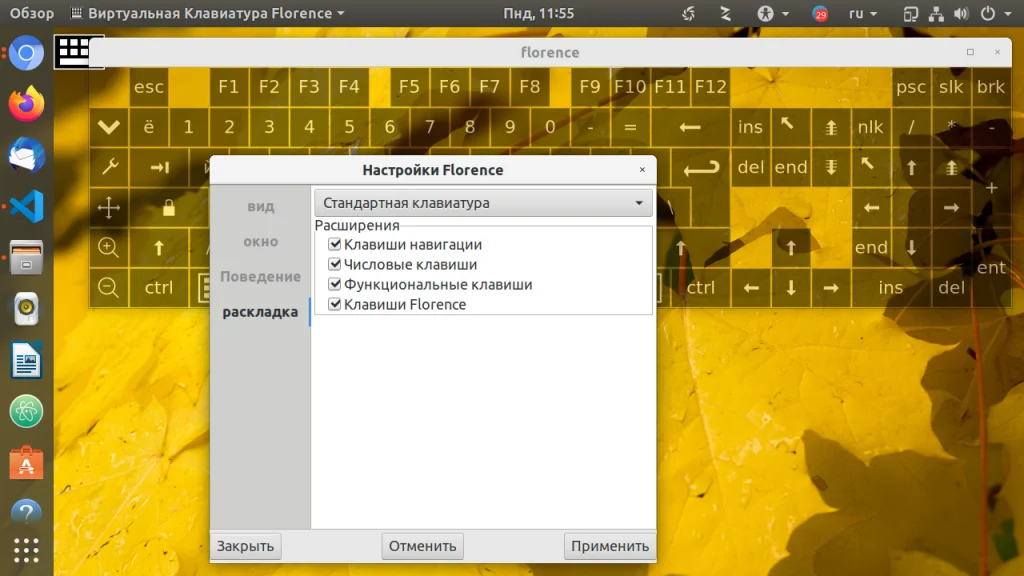This screenshot has height=576, width=1024.
Task: Click the Отменить button
Action: [423, 546]
